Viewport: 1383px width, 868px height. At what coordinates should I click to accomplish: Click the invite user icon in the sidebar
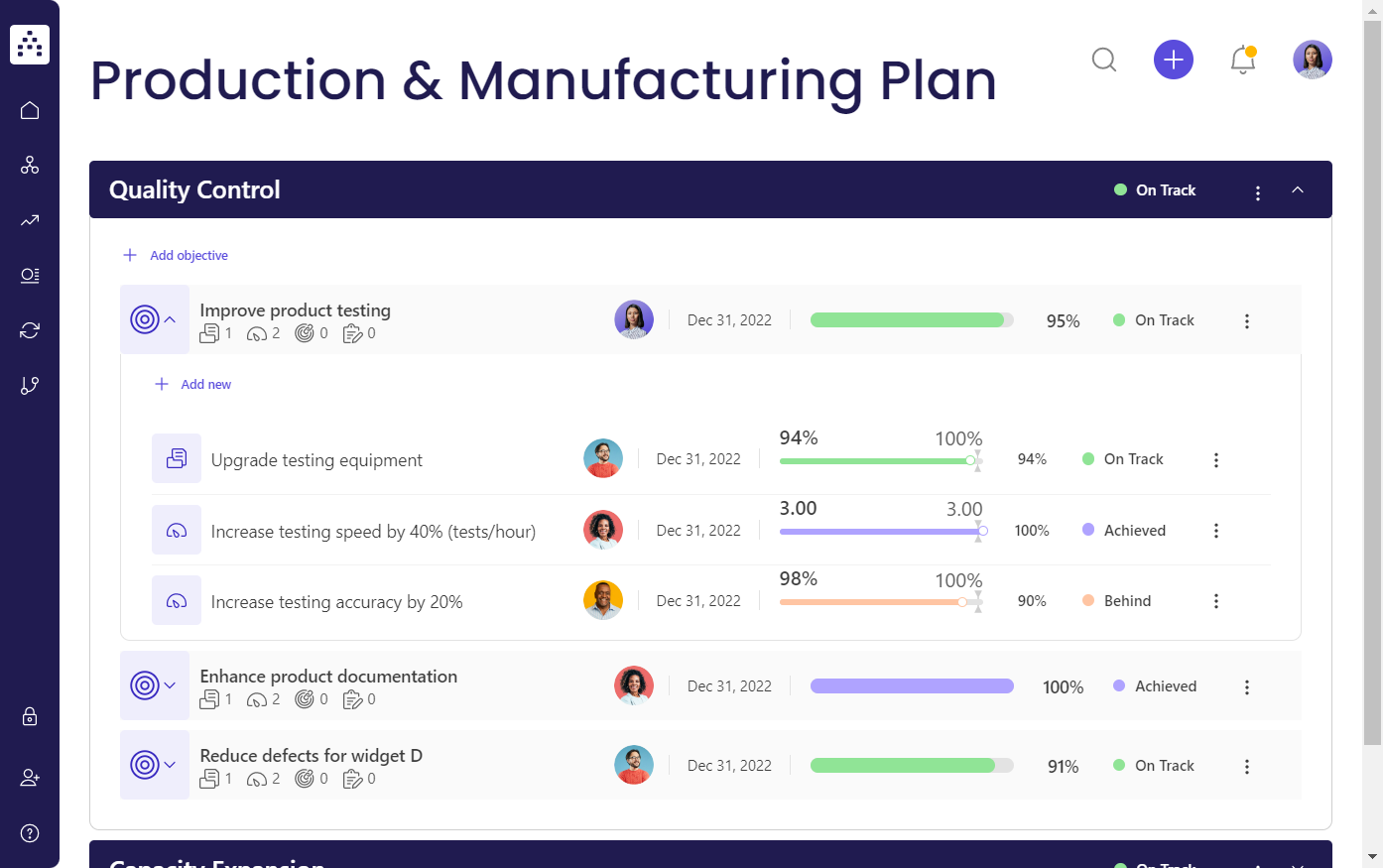point(29,777)
